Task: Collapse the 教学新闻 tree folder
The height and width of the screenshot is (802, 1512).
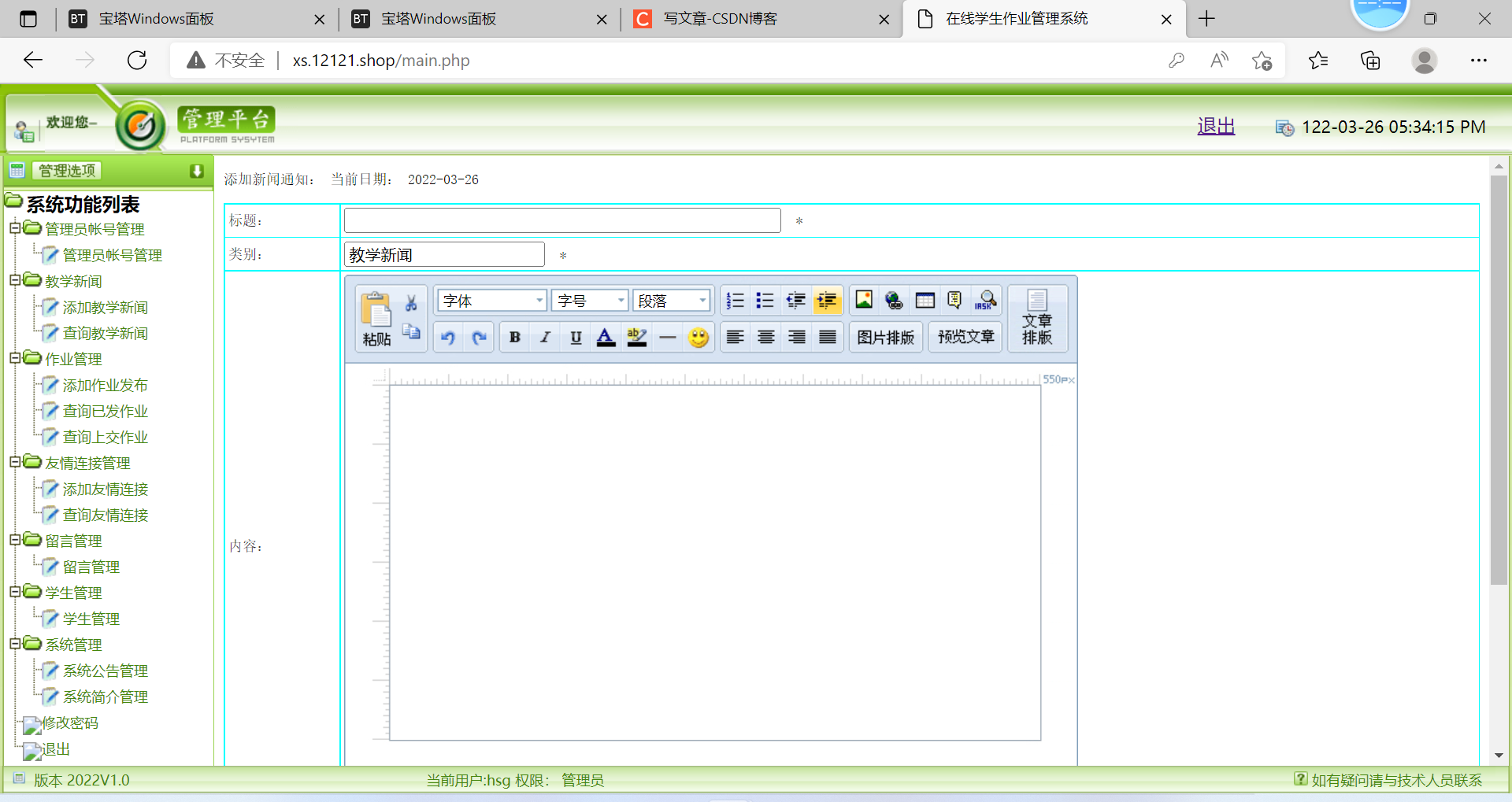Action: pos(14,280)
